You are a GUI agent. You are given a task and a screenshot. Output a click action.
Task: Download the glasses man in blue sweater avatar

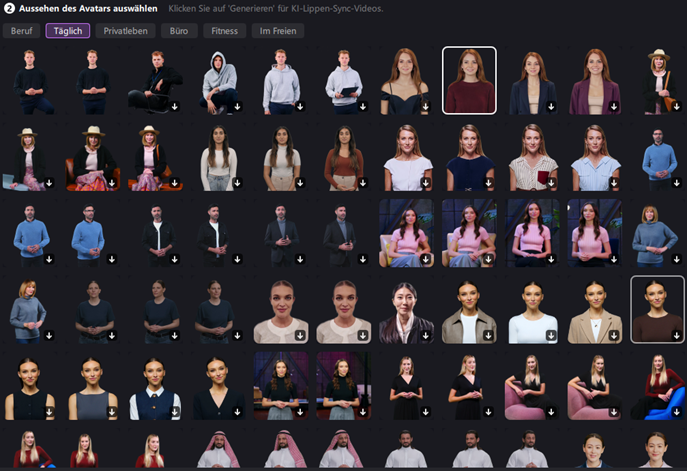point(111,259)
